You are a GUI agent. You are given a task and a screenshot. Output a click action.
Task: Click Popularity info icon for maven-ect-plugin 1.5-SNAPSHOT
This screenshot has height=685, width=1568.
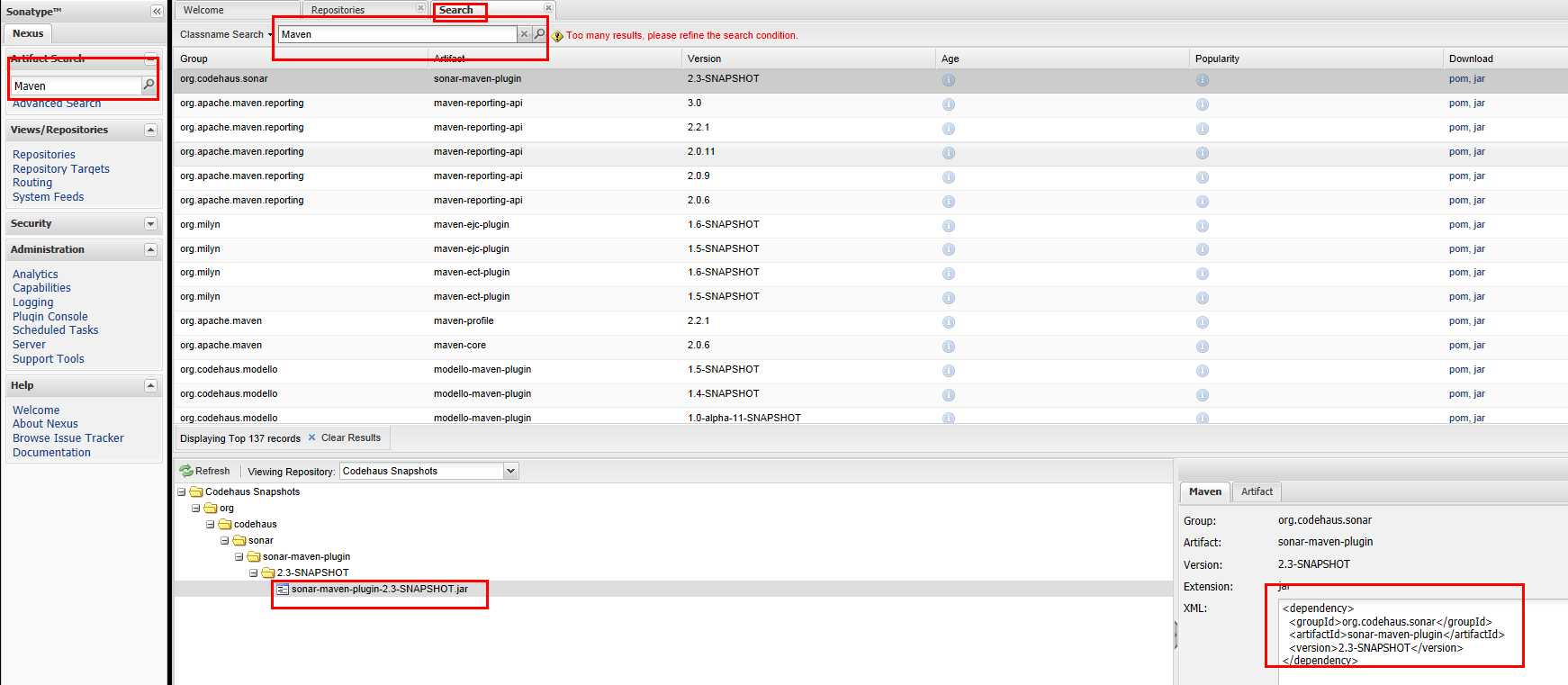[1202, 298]
